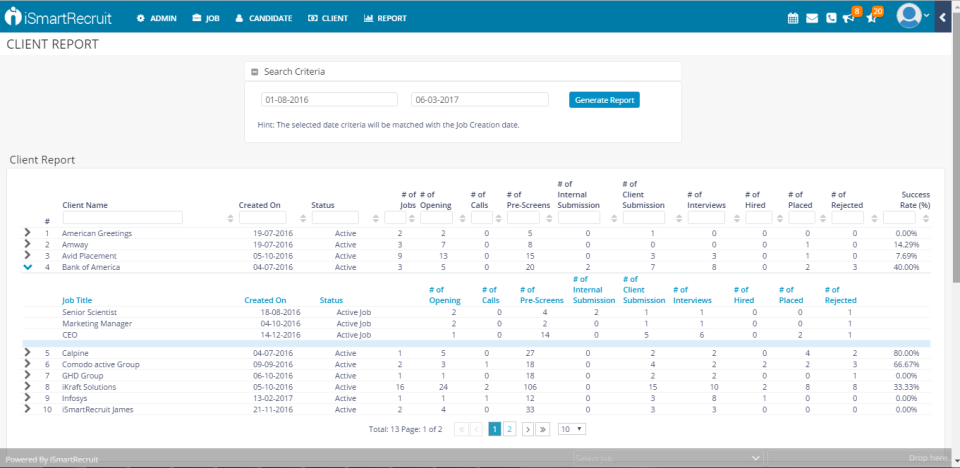
Task: Go to next page arrow in pagination
Action: [x=527, y=428]
